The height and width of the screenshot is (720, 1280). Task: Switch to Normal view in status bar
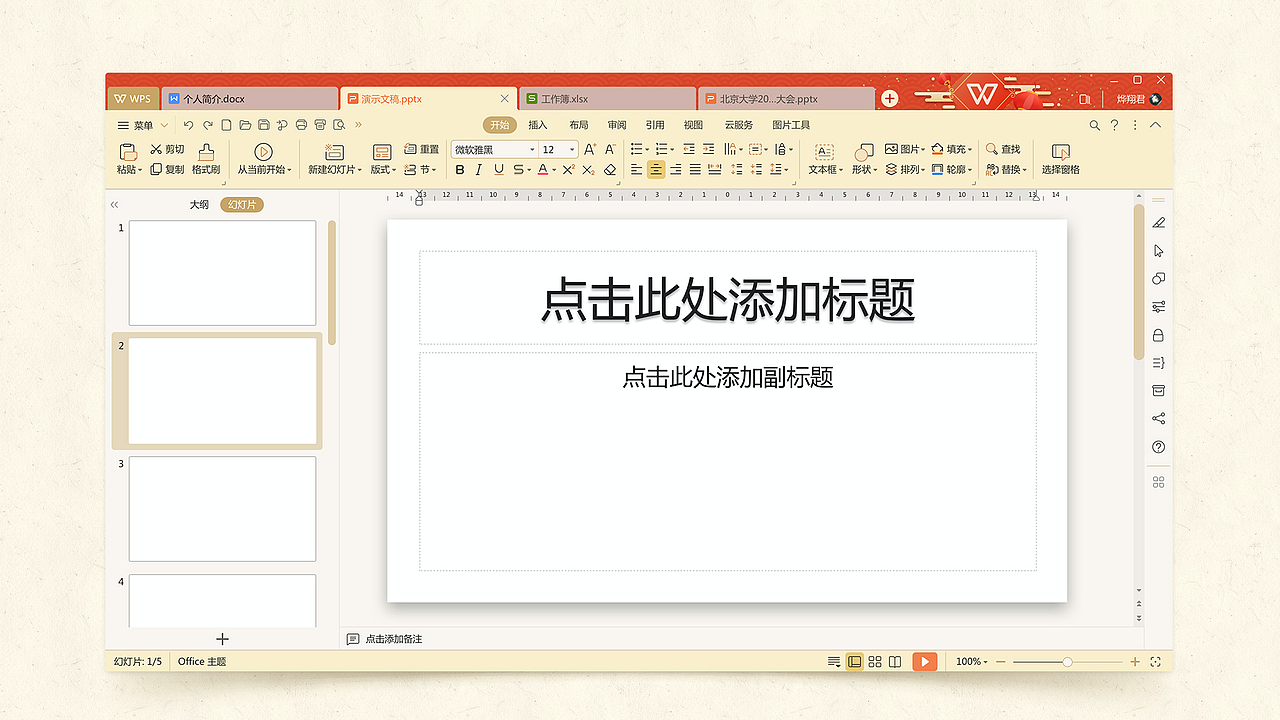click(x=855, y=662)
